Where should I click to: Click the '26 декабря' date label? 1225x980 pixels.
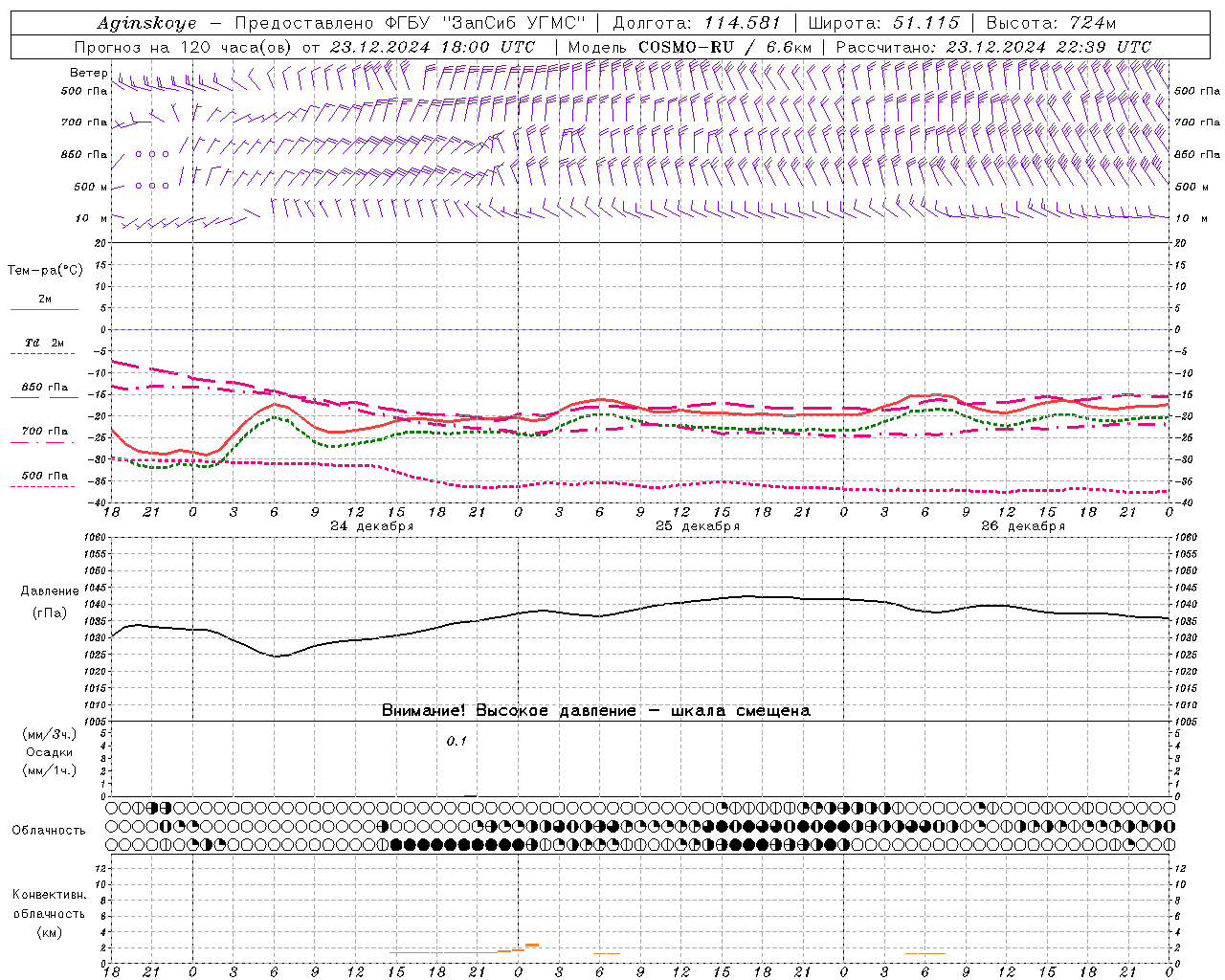[x=1023, y=526]
